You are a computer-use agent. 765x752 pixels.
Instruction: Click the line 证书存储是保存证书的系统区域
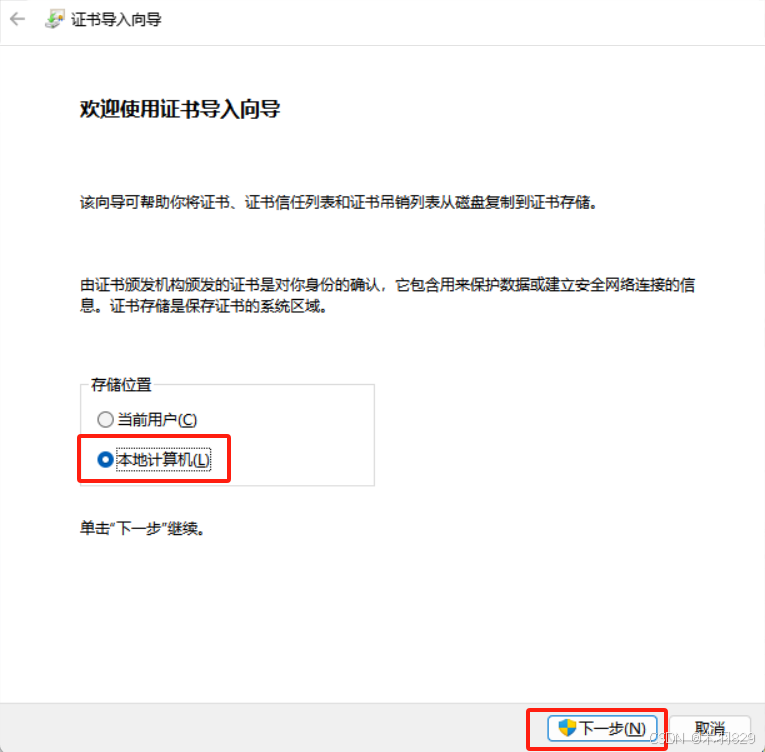[218, 306]
